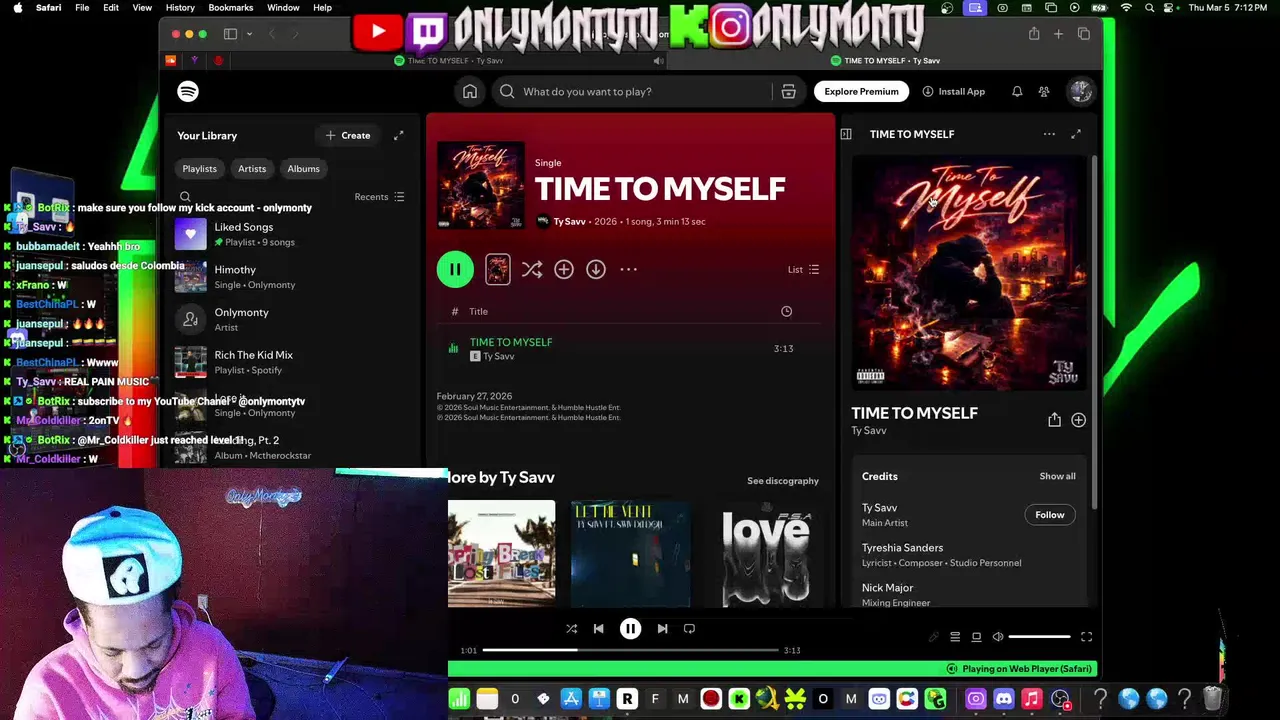Filter library by Albums chip
The image size is (1280, 720).
click(x=303, y=169)
